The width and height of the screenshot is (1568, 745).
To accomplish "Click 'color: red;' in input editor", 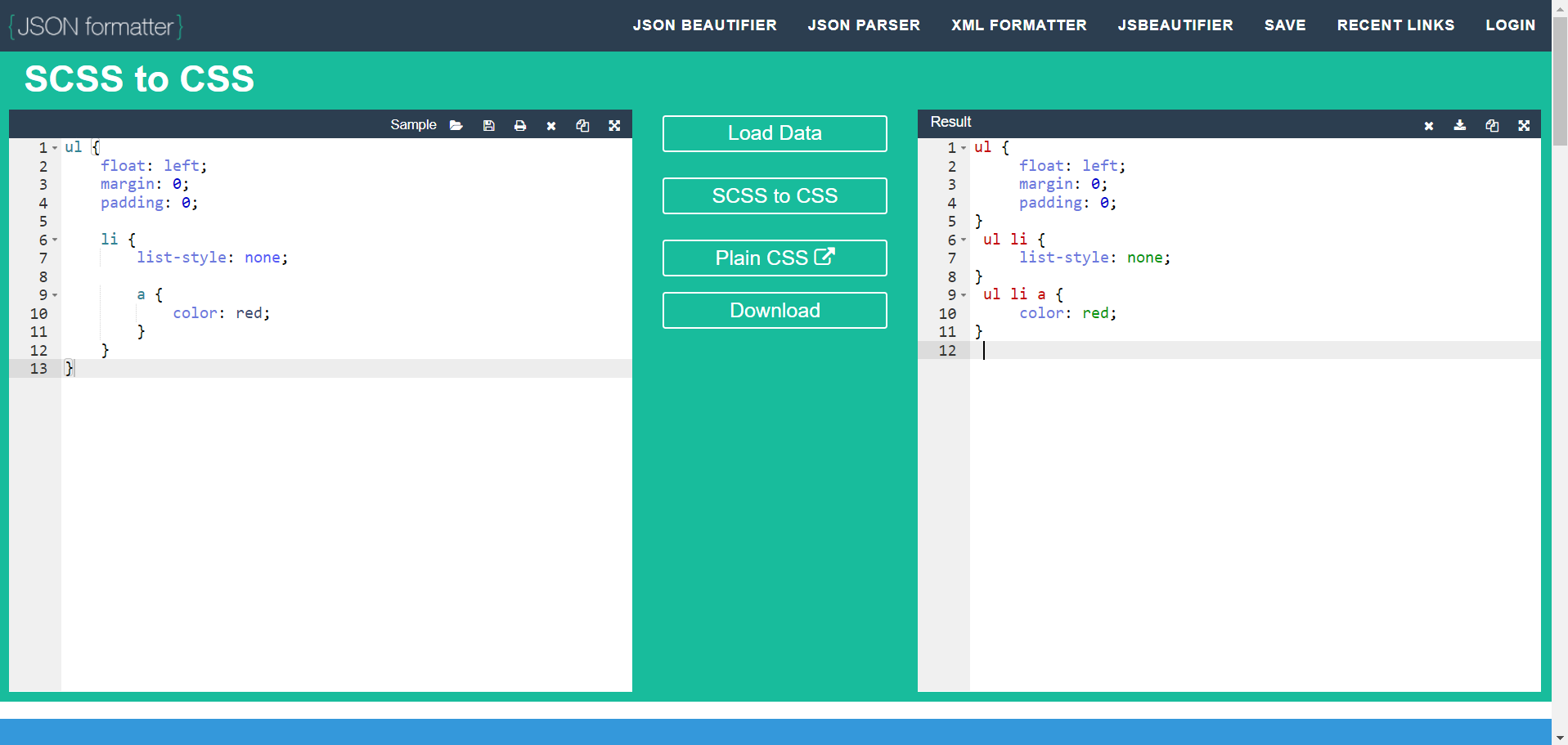I will tap(222, 313).
